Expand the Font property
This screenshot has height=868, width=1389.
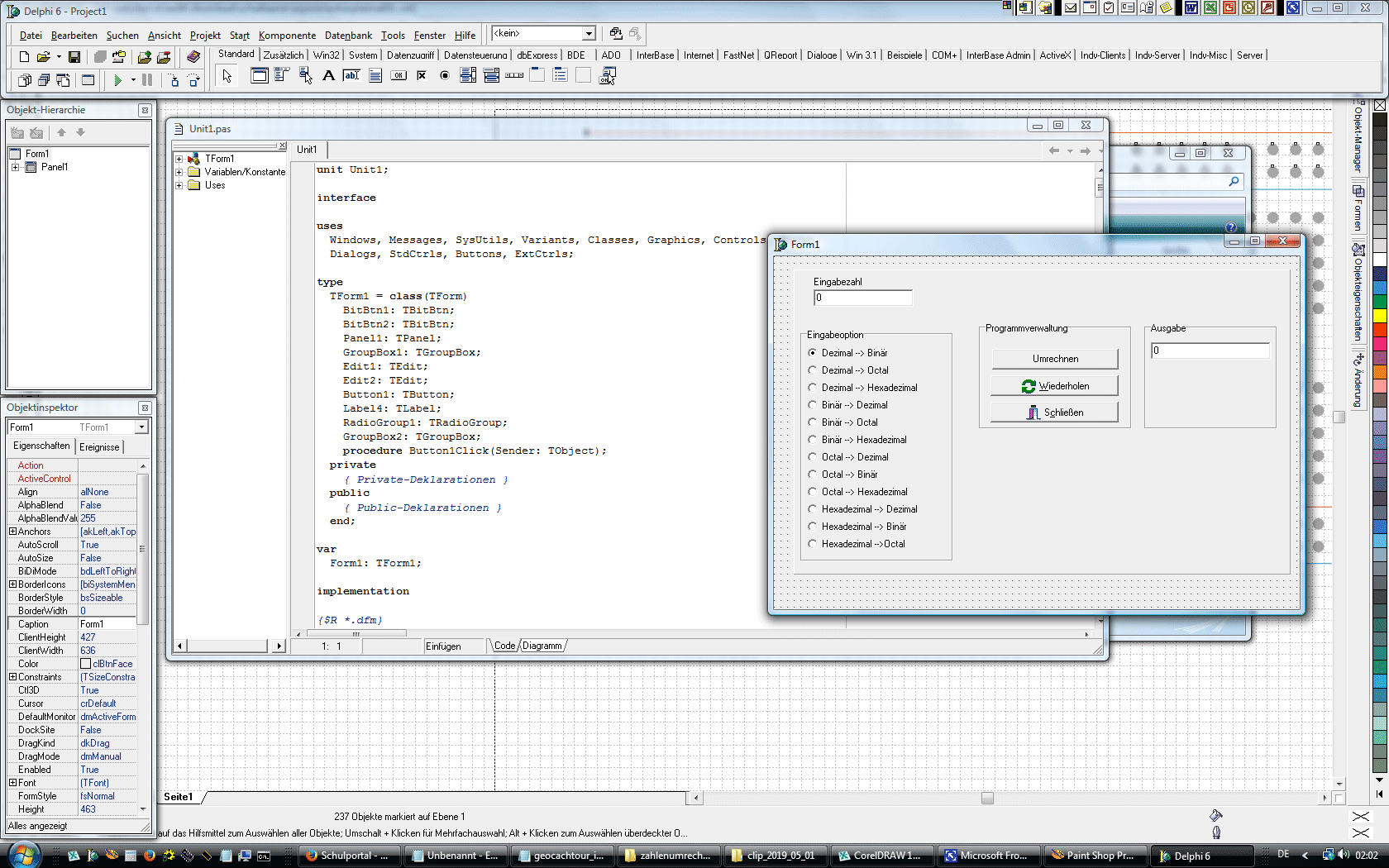(12, 783)
